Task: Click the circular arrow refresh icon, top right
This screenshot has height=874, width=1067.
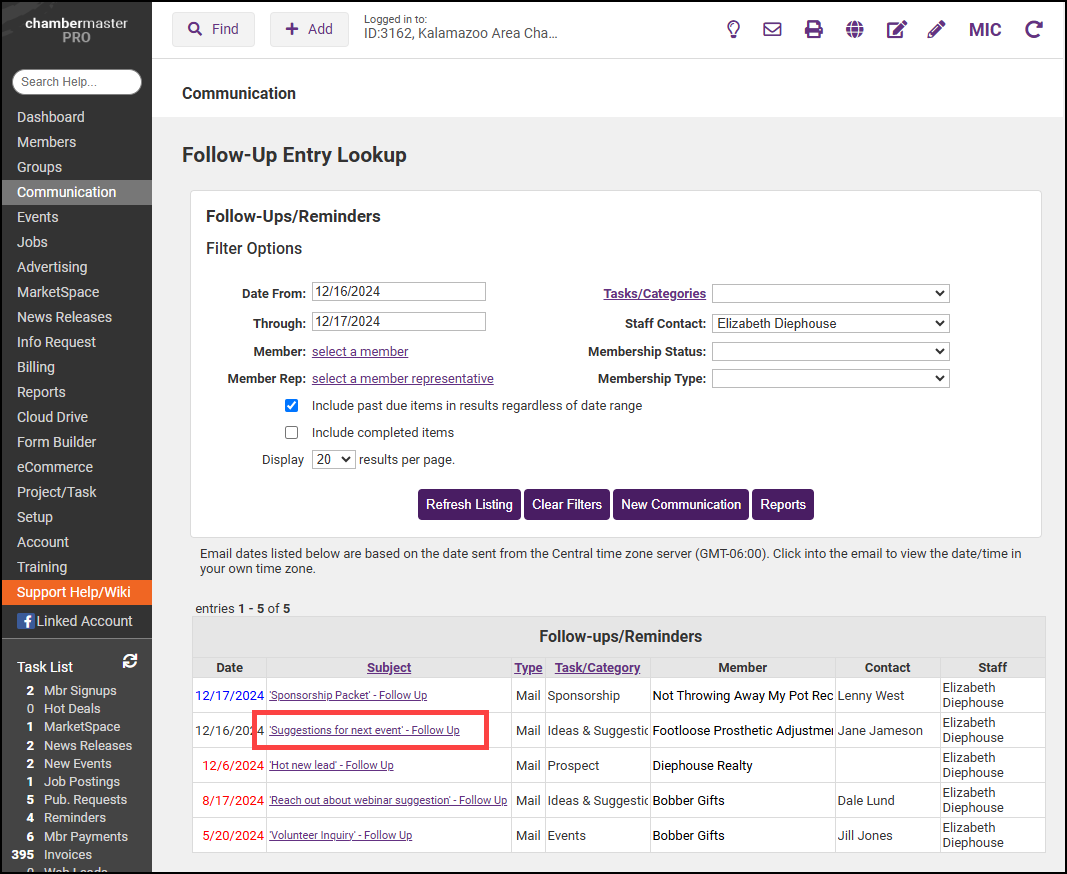Action: point(1034,29)
